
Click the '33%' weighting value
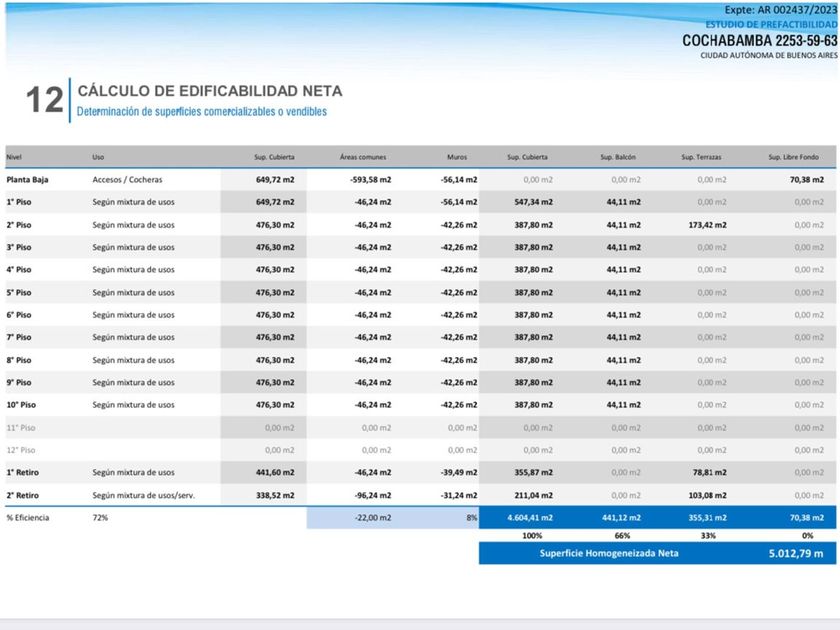click(x=708, y=536)
